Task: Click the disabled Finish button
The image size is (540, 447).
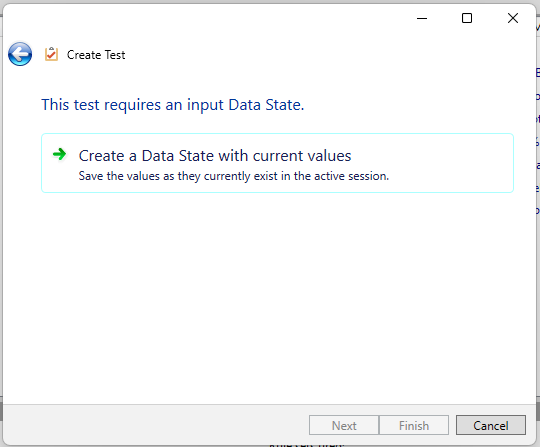Action: 414,425
